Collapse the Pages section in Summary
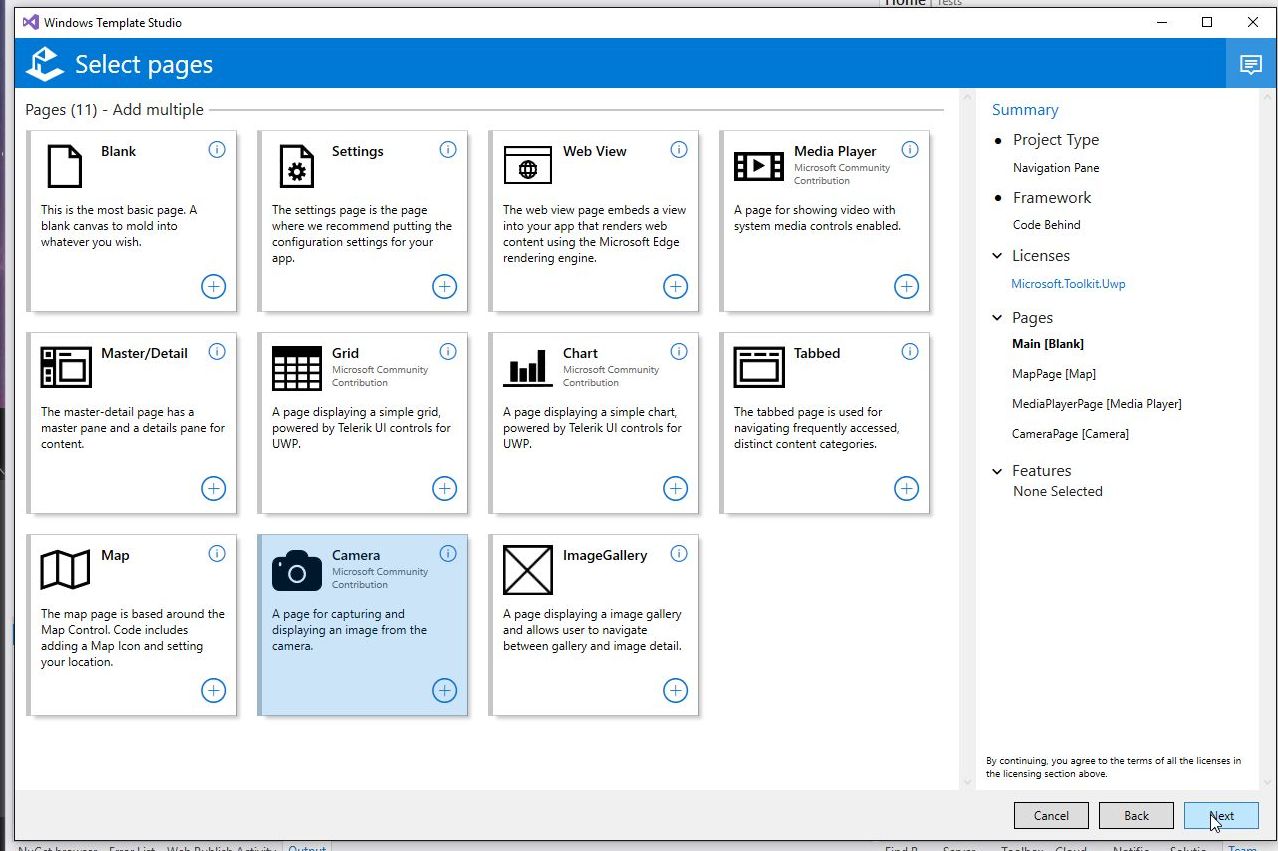1278x851 pixels. pyautogui.click(x=997, y=318)
